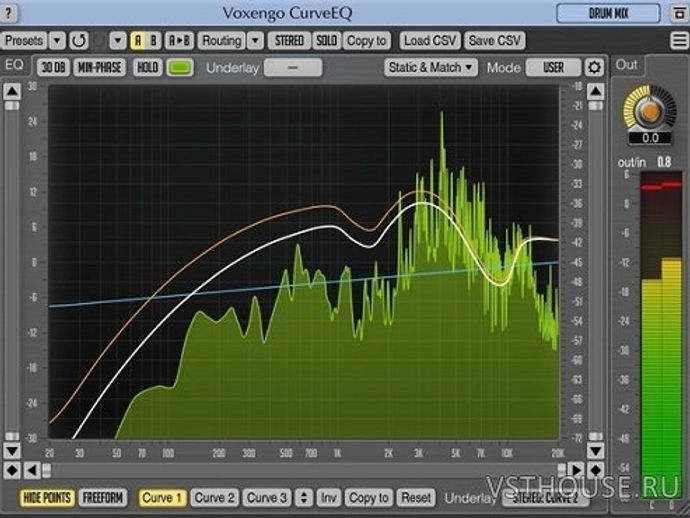Click the bottom-right diamond zoom icon

coord(595,470)
